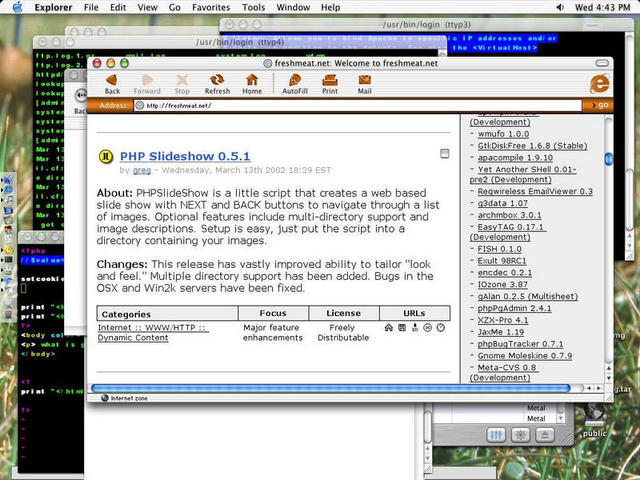Click the Internet Explorer 'e' logo

point(599,84)
